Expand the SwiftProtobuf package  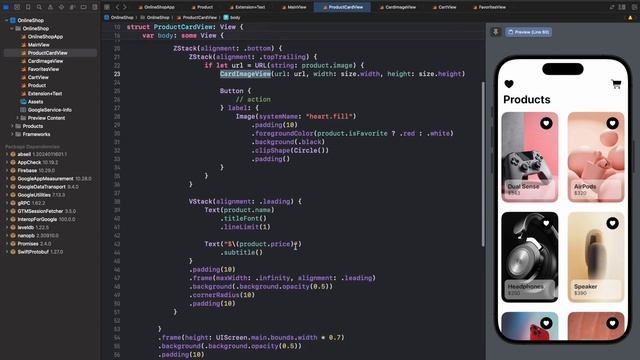pos(7,252)
